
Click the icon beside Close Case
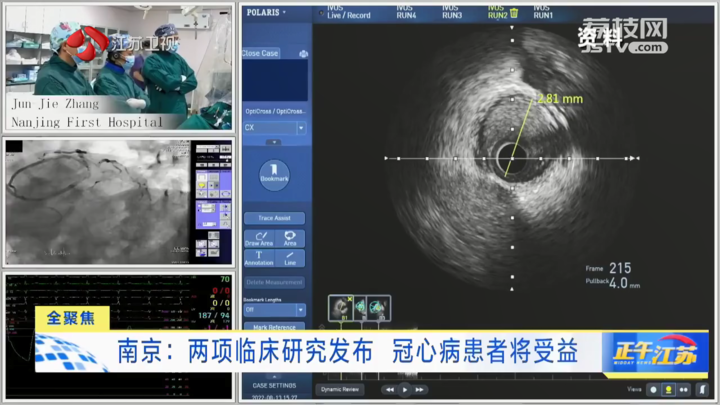pyautogui.click(x=303, y=53)
